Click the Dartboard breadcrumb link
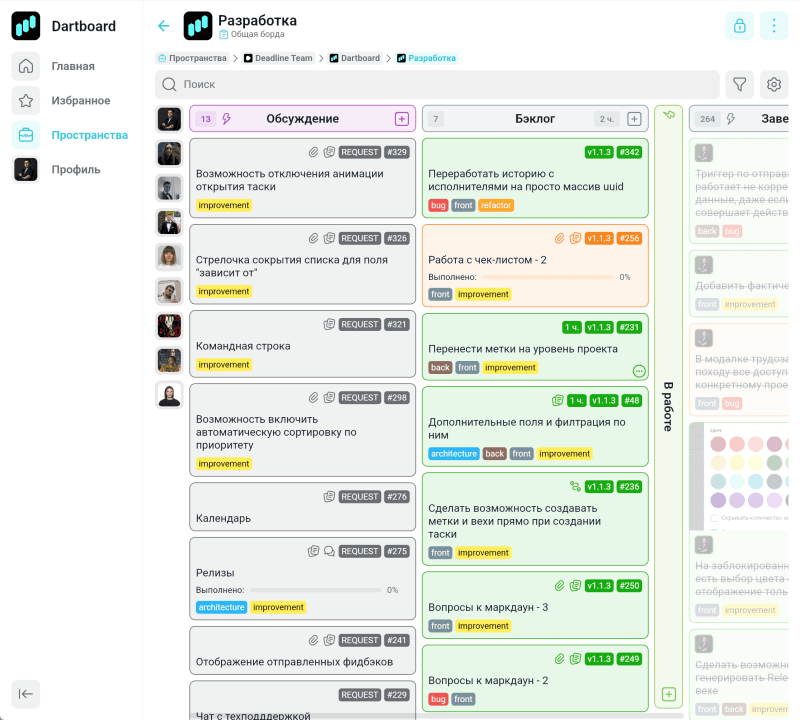Screen dimensions: 800x720 359,58
